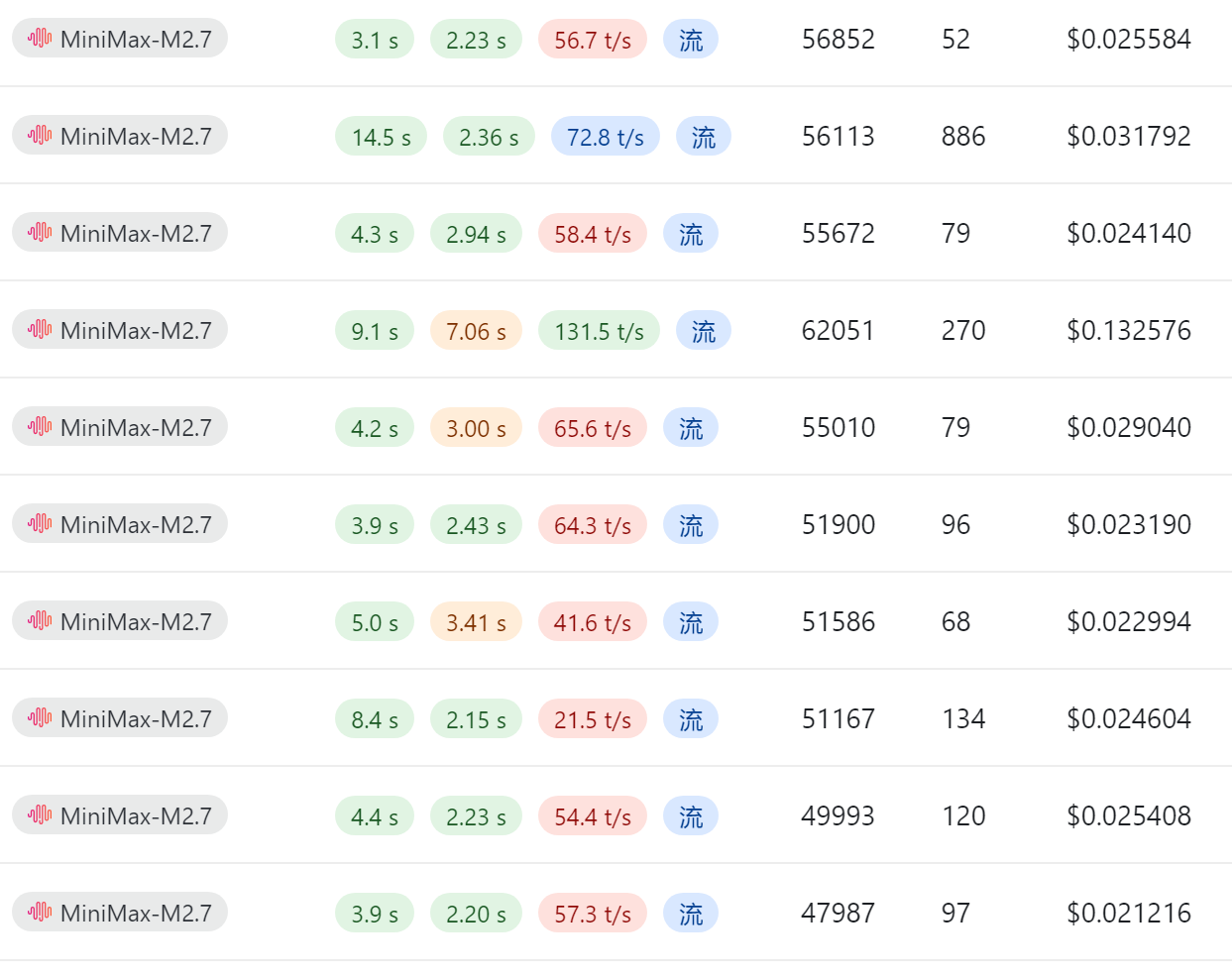Click the cost value $0.132576
Viewport: 1232px width, 976px height.
pos(1129,331)
